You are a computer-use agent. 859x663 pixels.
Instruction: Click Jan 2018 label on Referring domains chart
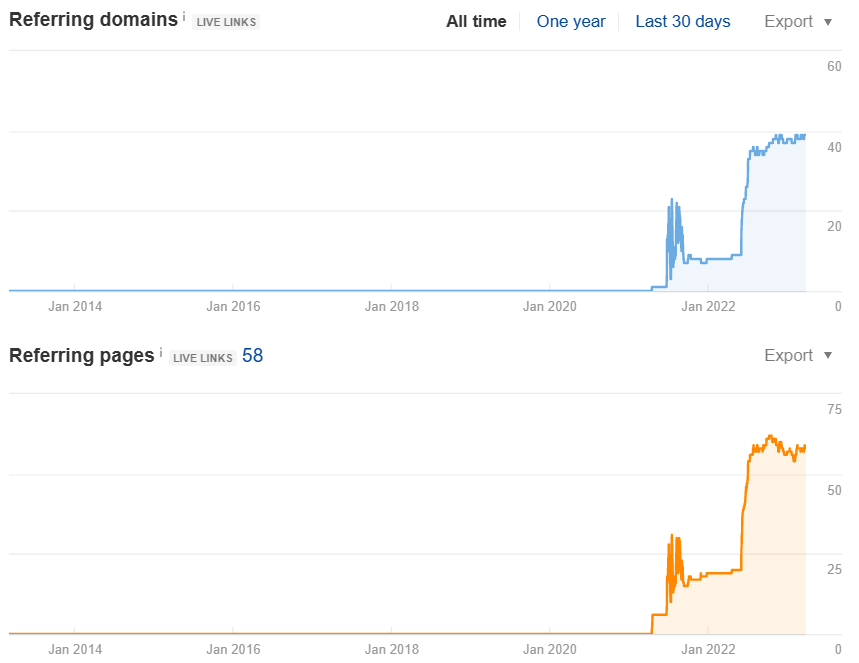(x=391, y=306)
